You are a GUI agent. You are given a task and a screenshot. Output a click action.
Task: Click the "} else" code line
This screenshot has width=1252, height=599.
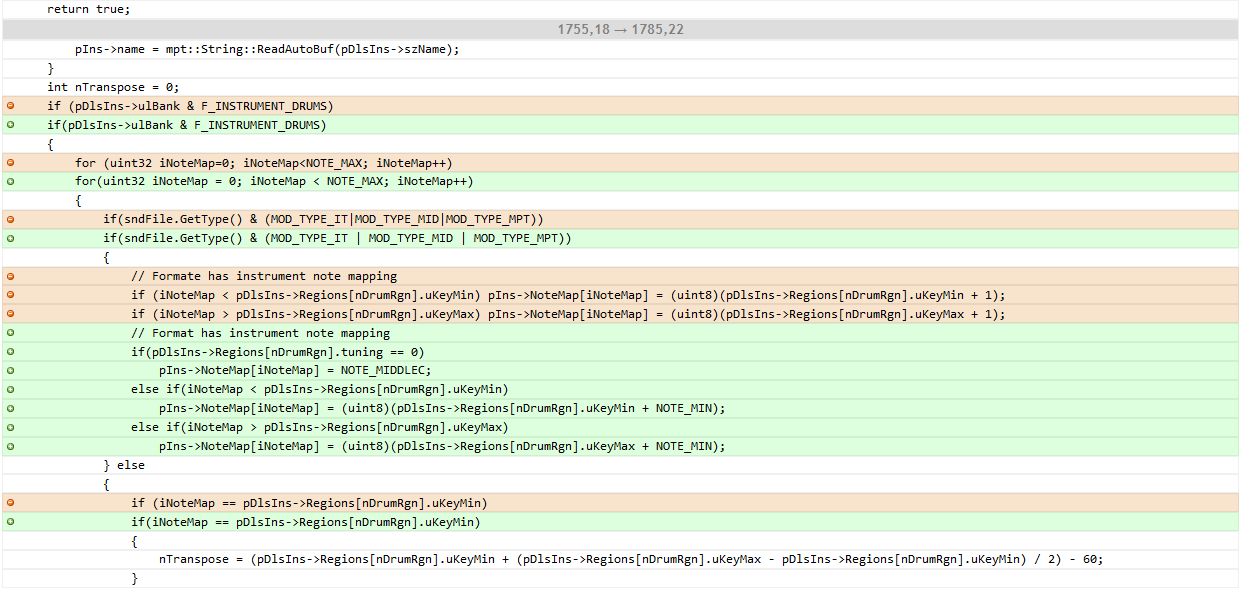pos(620,467)
